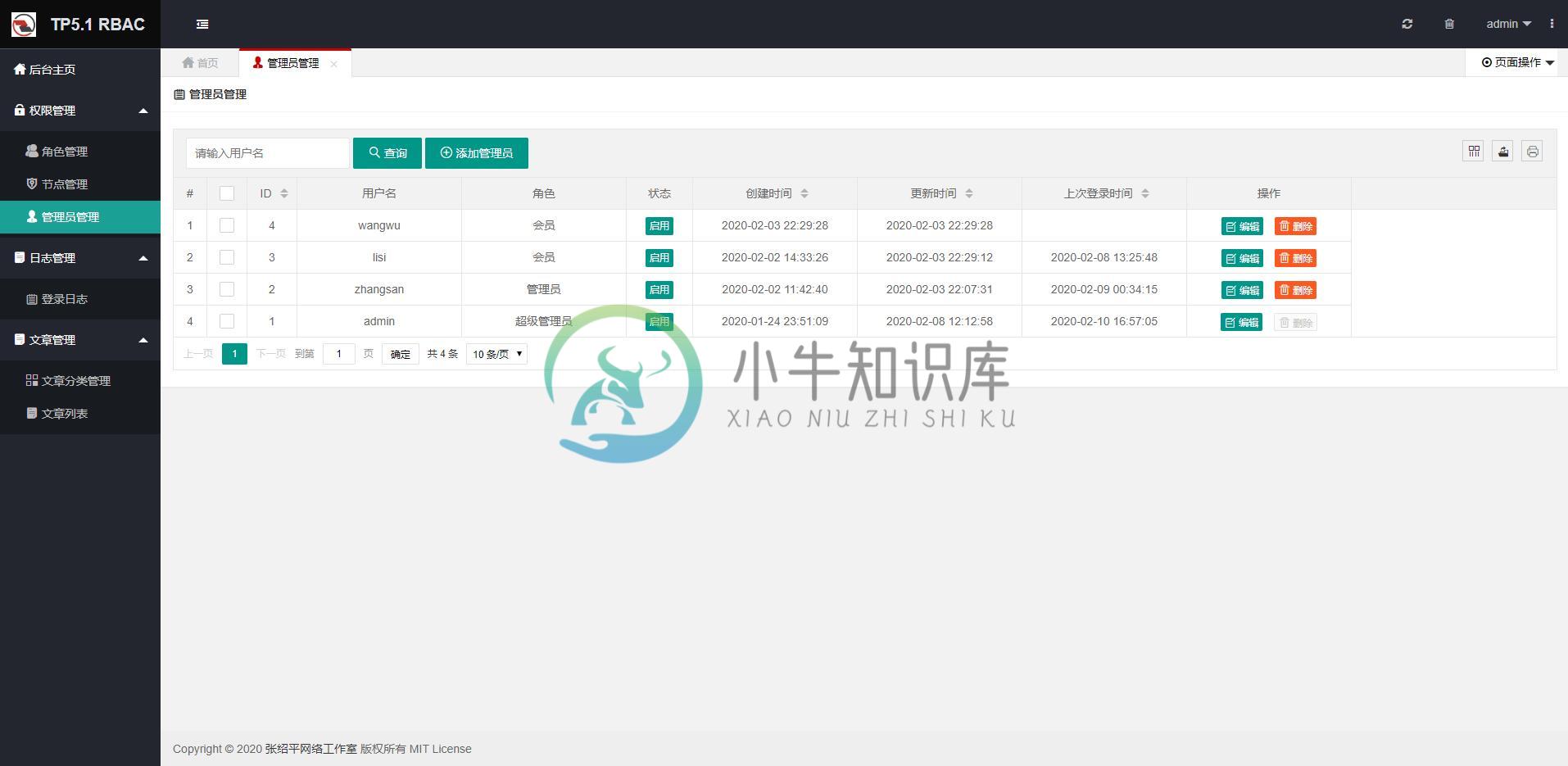Check the wangwu row checkbox

(x=227, y=225)
